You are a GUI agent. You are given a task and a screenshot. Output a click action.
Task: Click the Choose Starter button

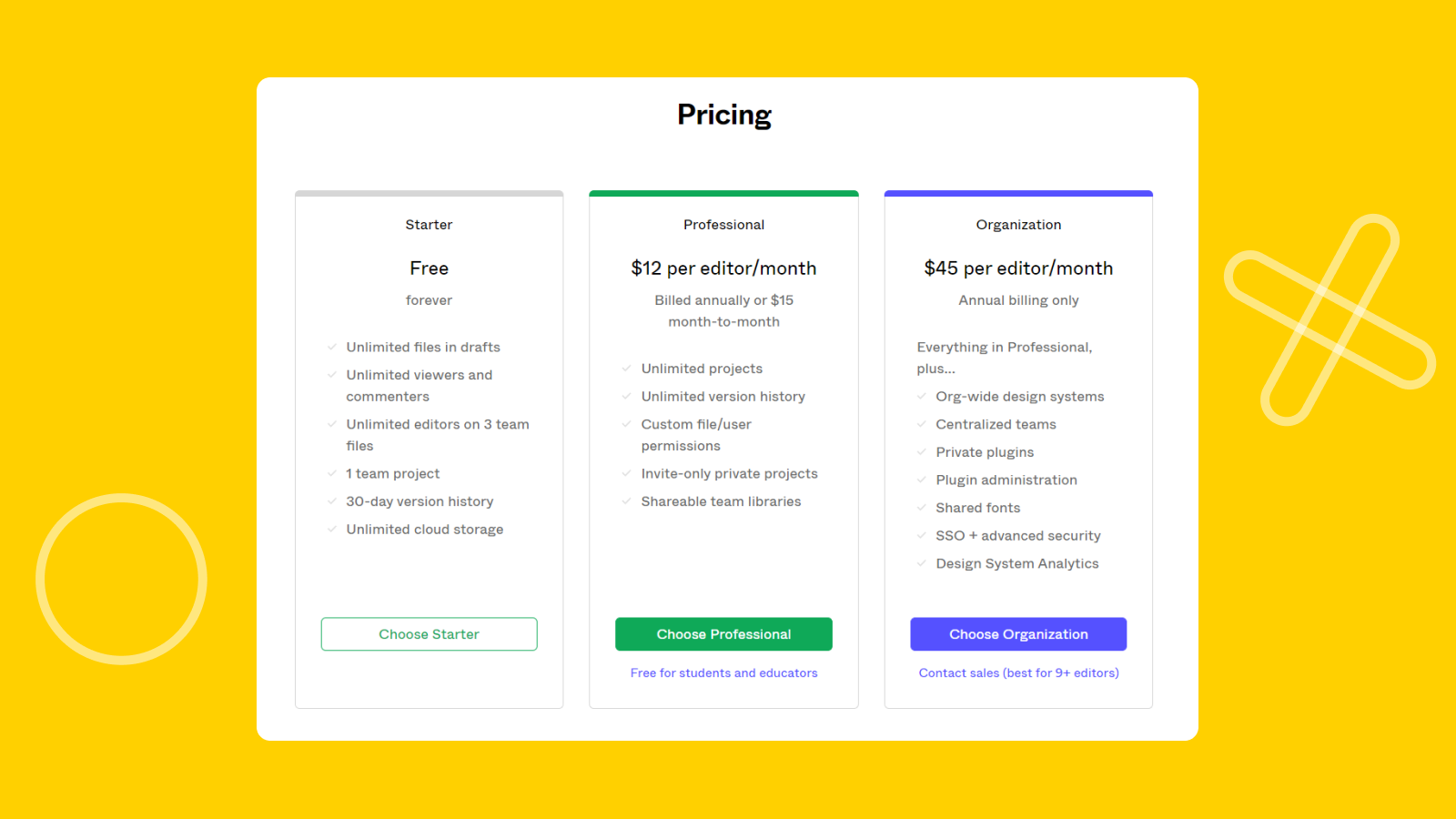429,634
